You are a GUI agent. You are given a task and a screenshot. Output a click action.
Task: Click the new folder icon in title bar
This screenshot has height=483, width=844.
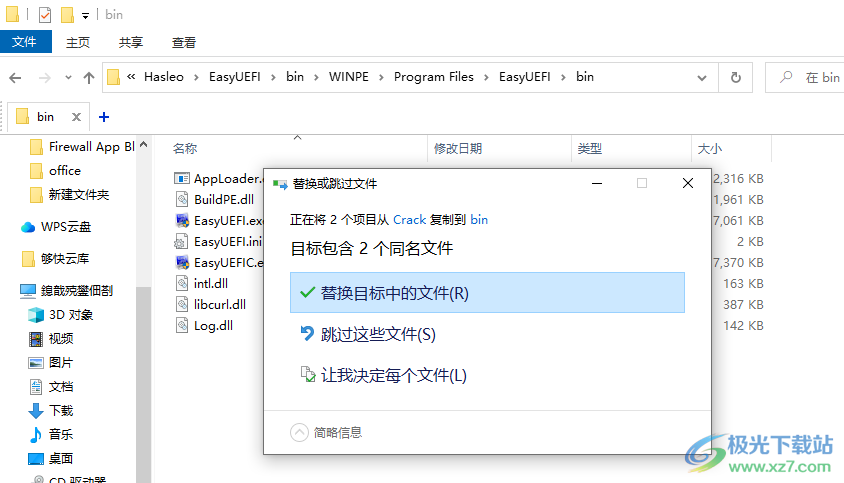(x=67, y=15)
